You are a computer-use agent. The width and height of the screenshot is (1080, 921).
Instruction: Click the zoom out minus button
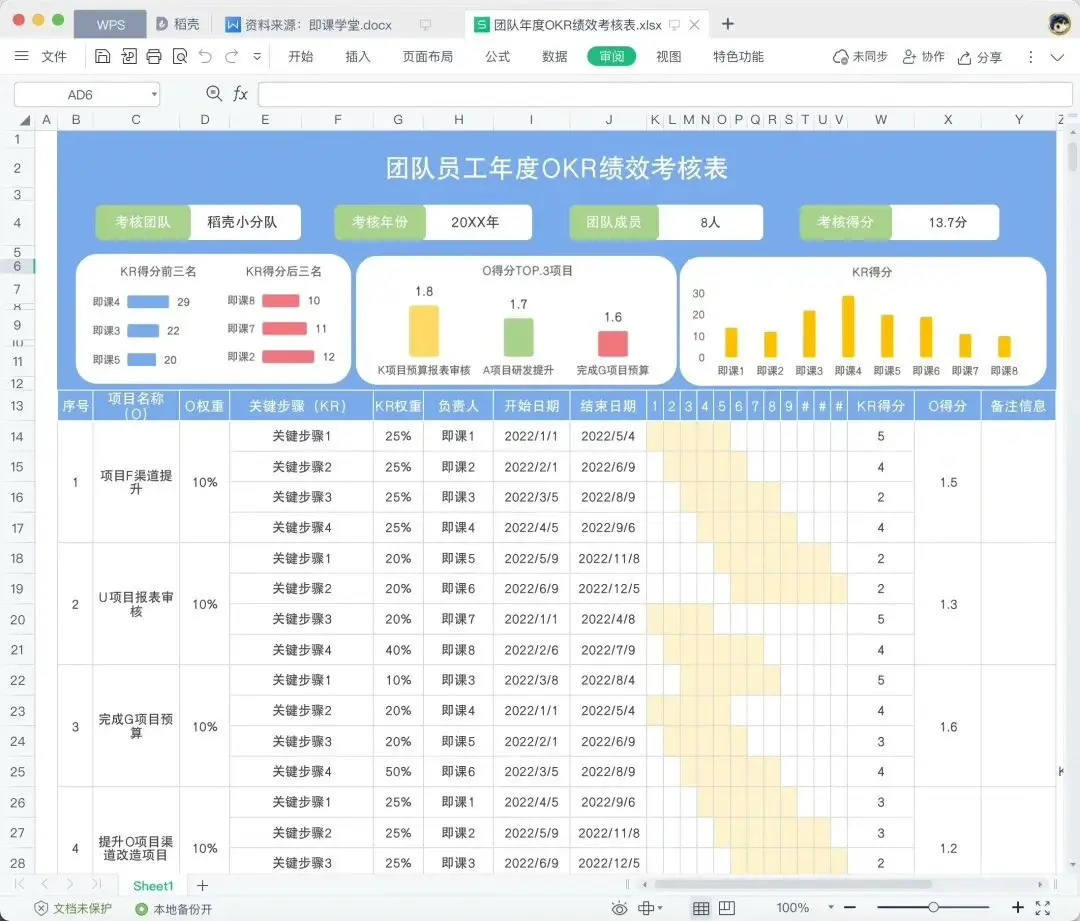coord(850,908)
